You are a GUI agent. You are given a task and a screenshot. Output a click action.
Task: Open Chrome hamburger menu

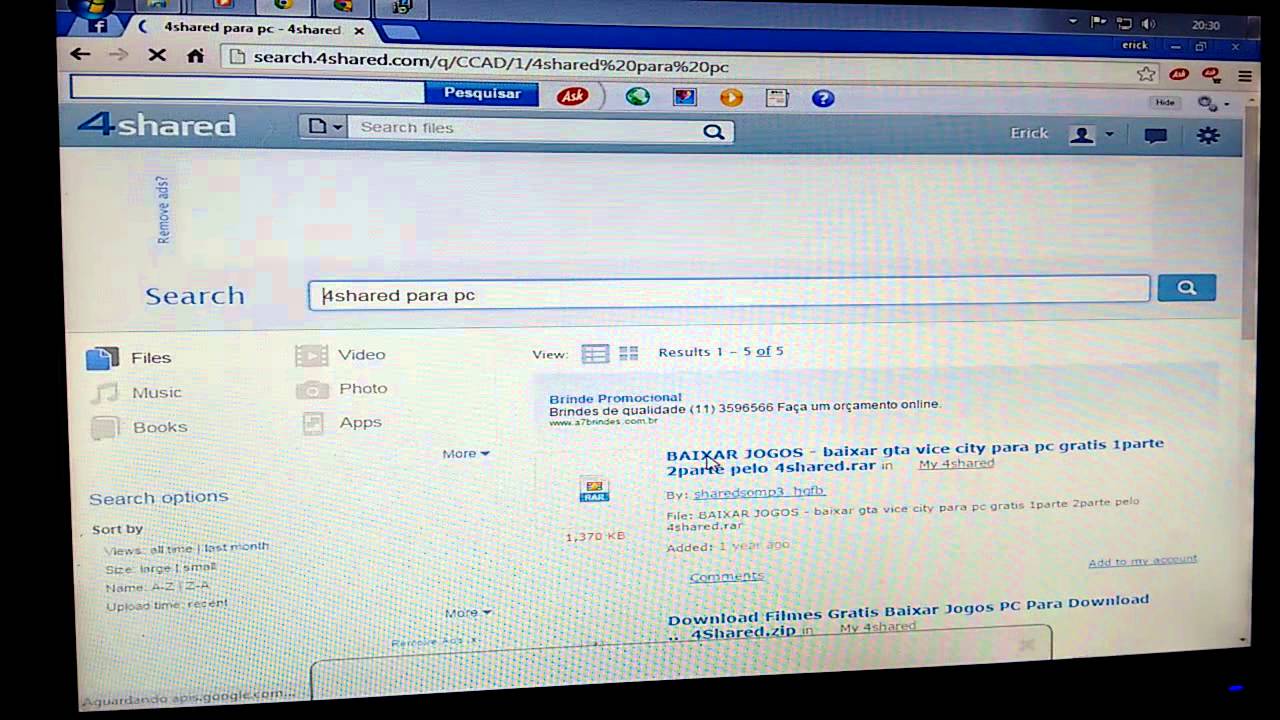[x=1245, y=76]
